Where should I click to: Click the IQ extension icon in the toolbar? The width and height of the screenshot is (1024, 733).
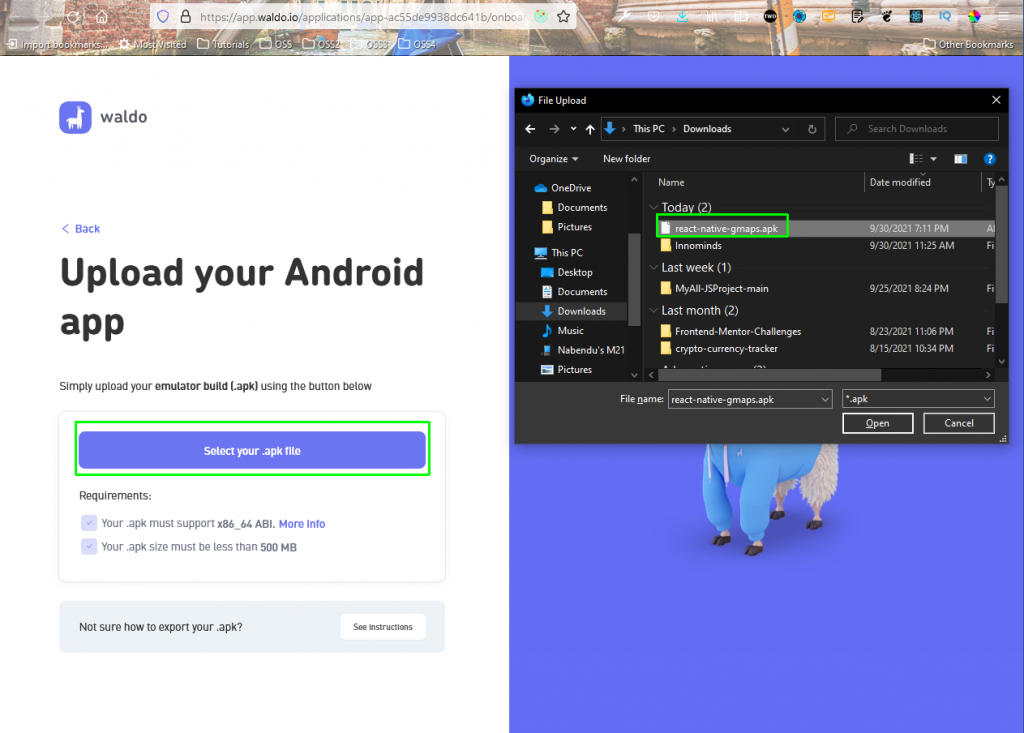947,17
